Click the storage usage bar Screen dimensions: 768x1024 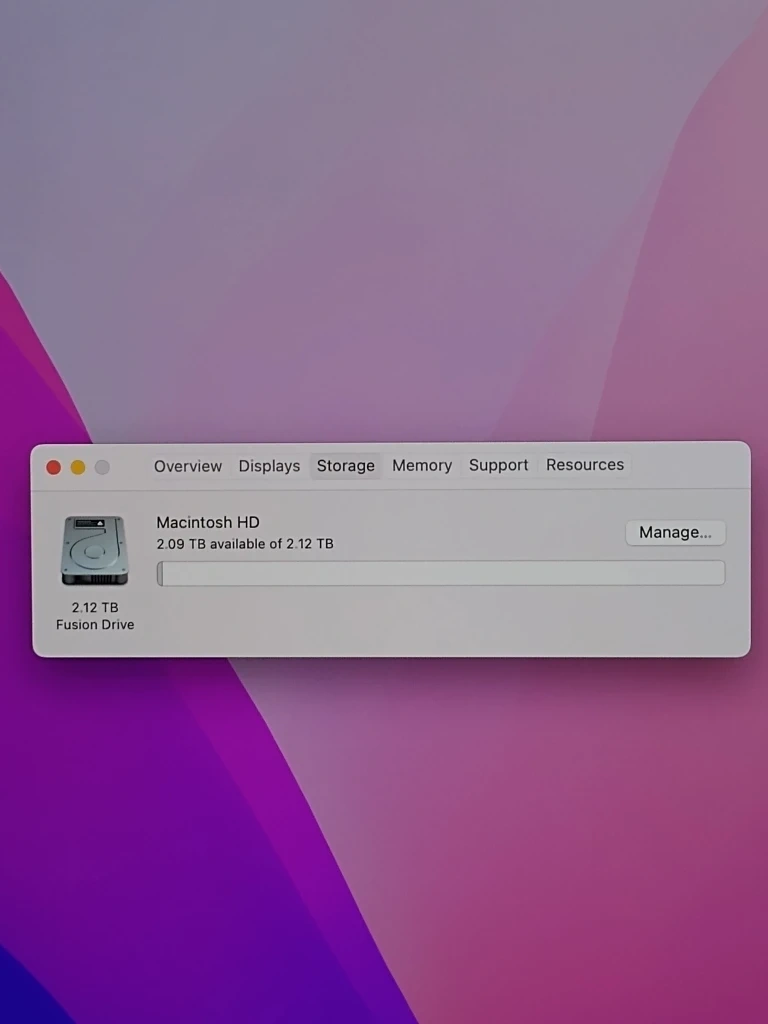tap(441, 573)
